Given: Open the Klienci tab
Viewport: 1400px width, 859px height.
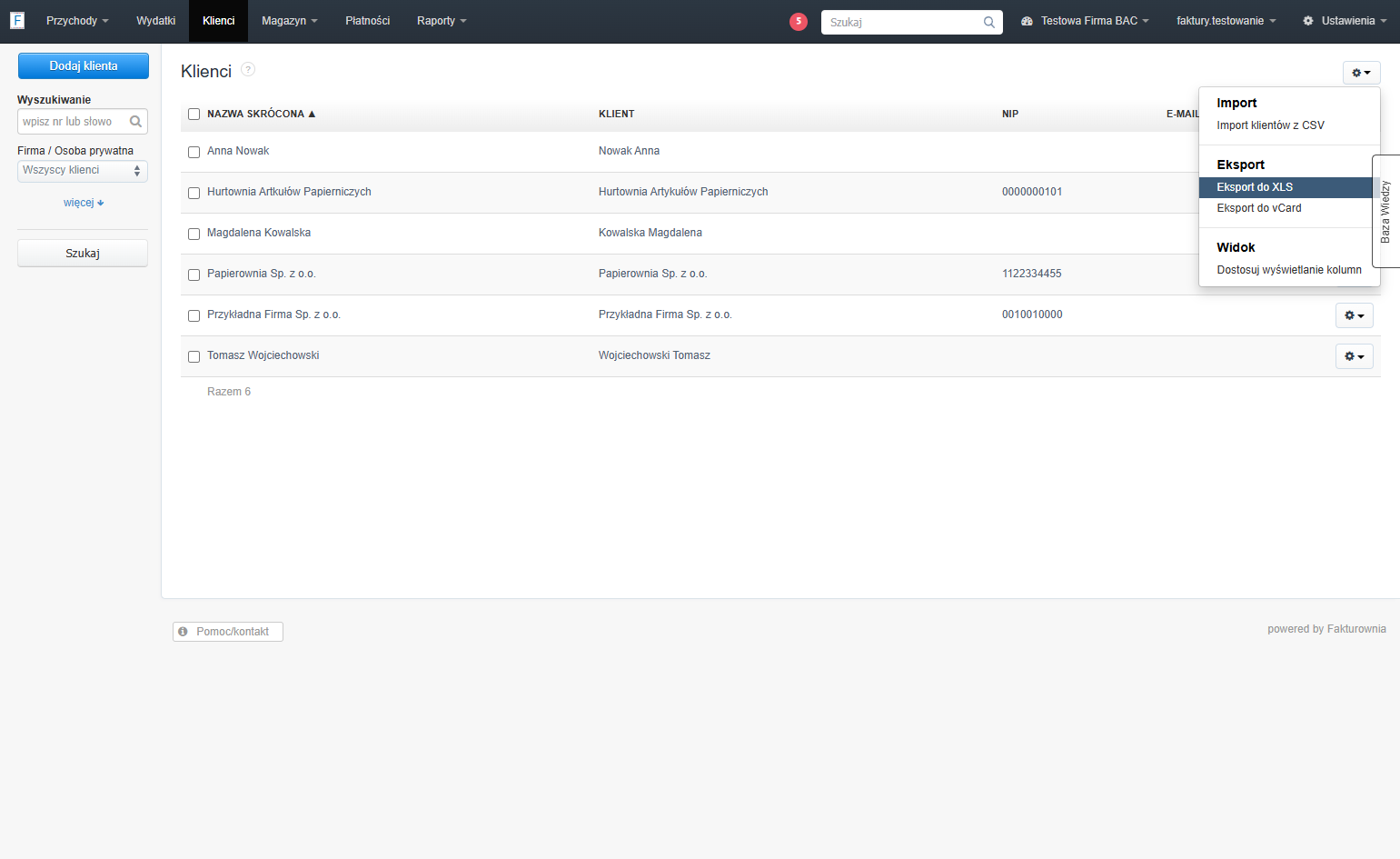Looking at the screenshot, I should point(218,21).
